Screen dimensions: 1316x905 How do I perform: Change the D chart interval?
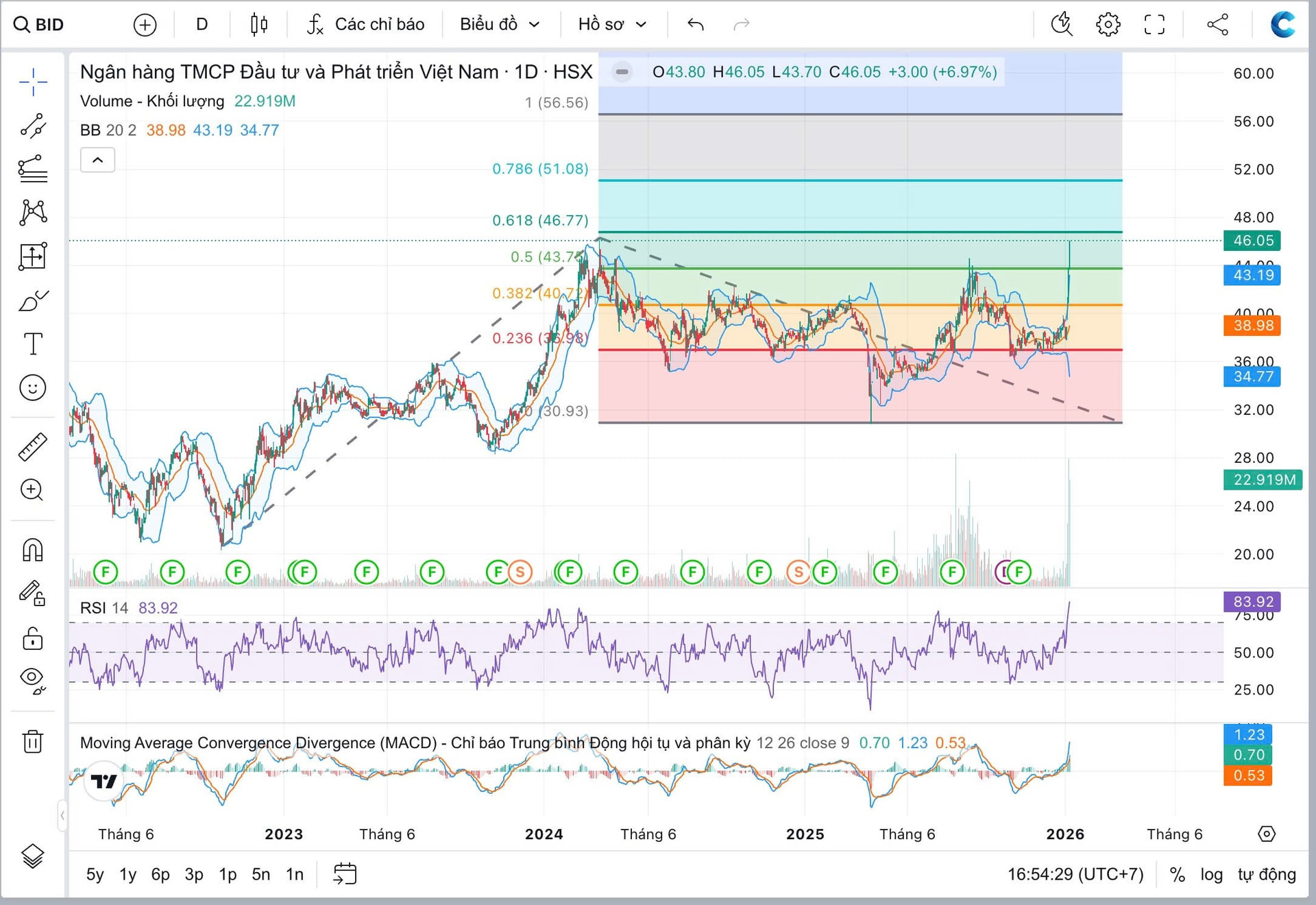(x=202, y=25)
